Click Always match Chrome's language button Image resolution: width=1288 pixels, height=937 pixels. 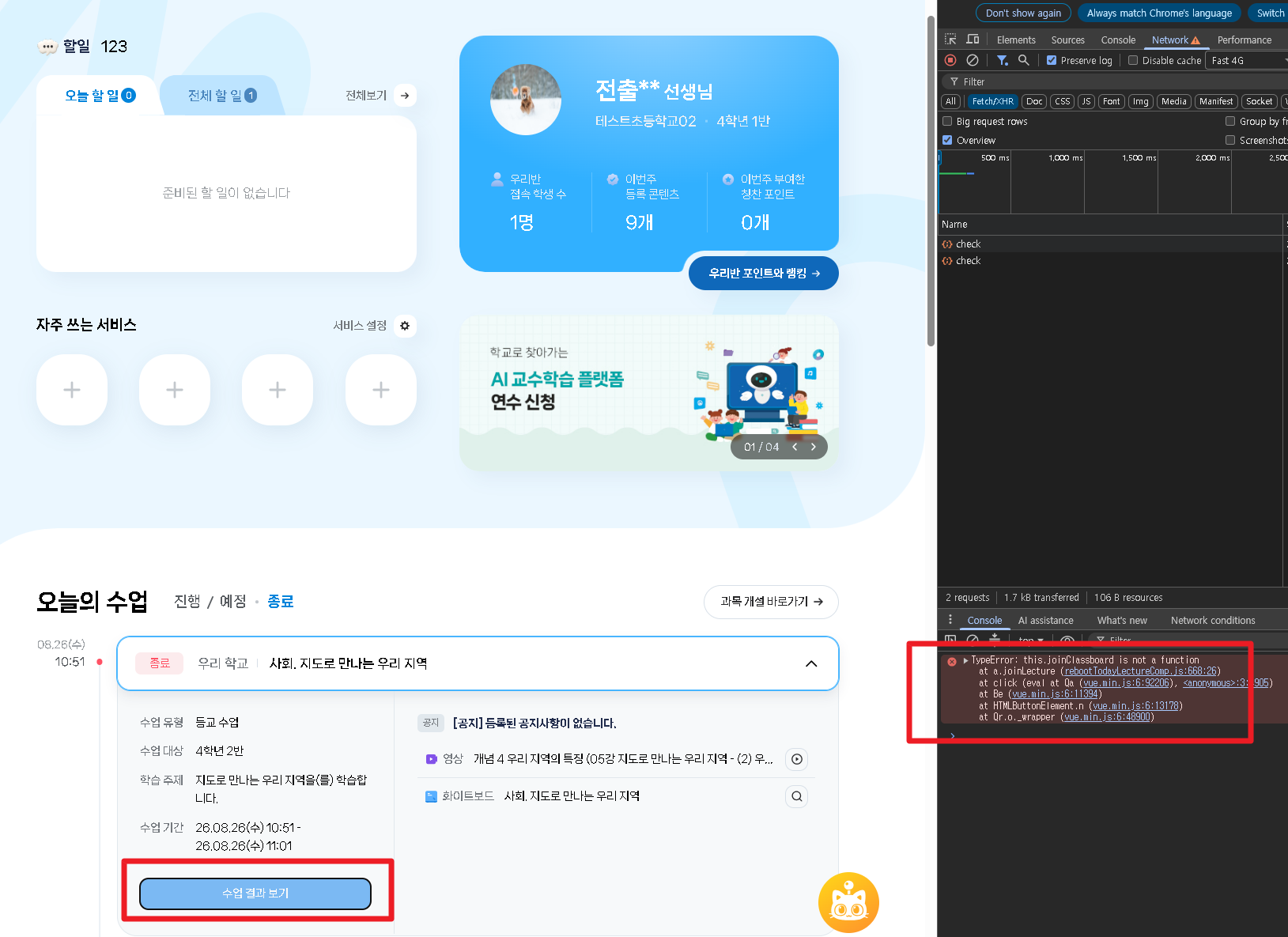pos(1159,13)
